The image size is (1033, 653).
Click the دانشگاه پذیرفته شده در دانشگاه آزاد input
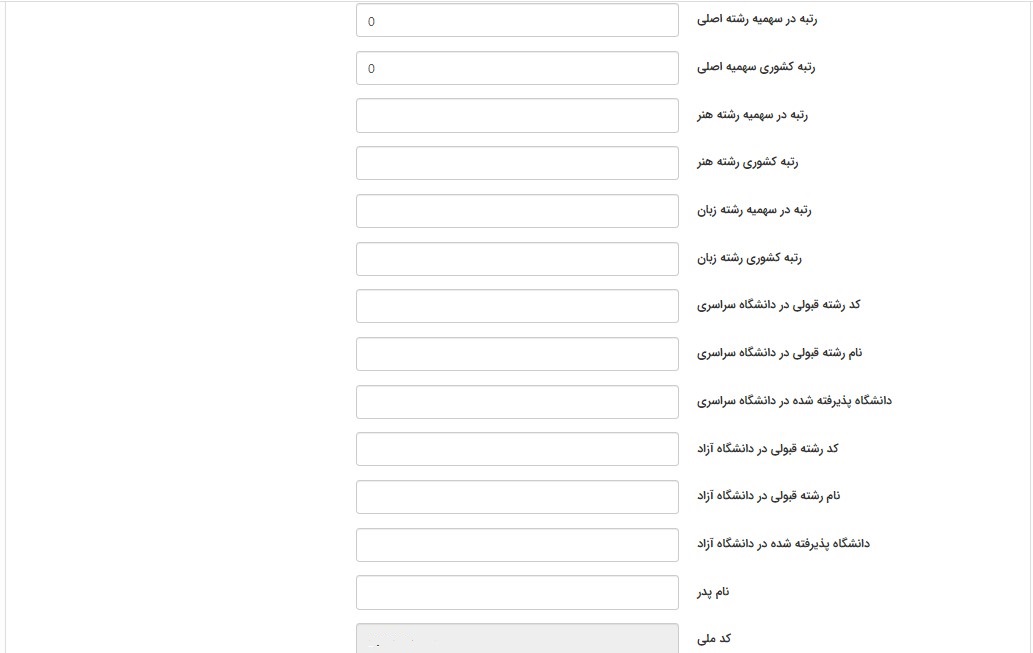(x=517, y=545)
